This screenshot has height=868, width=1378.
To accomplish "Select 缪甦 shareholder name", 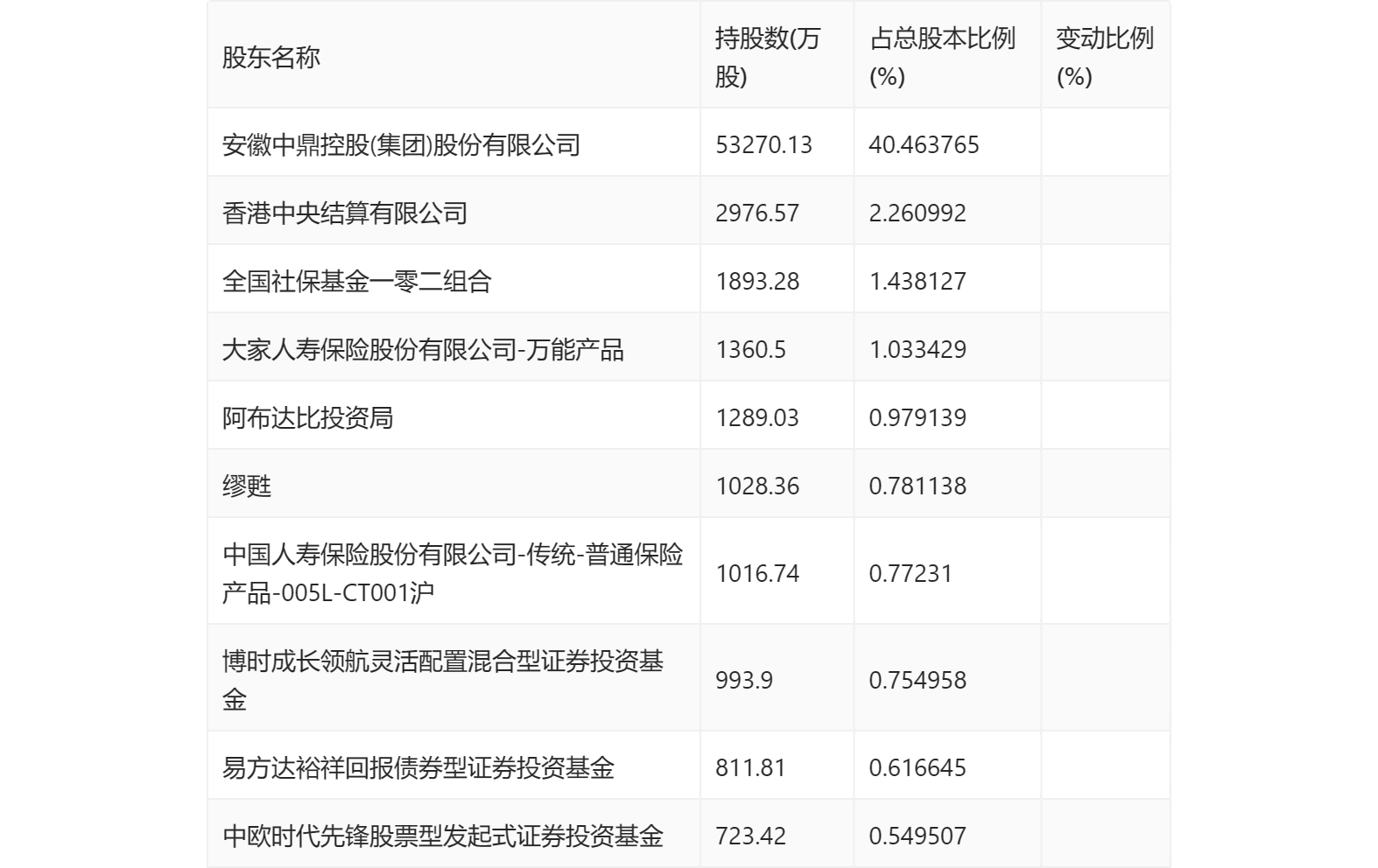I will (x=247, y=486).
